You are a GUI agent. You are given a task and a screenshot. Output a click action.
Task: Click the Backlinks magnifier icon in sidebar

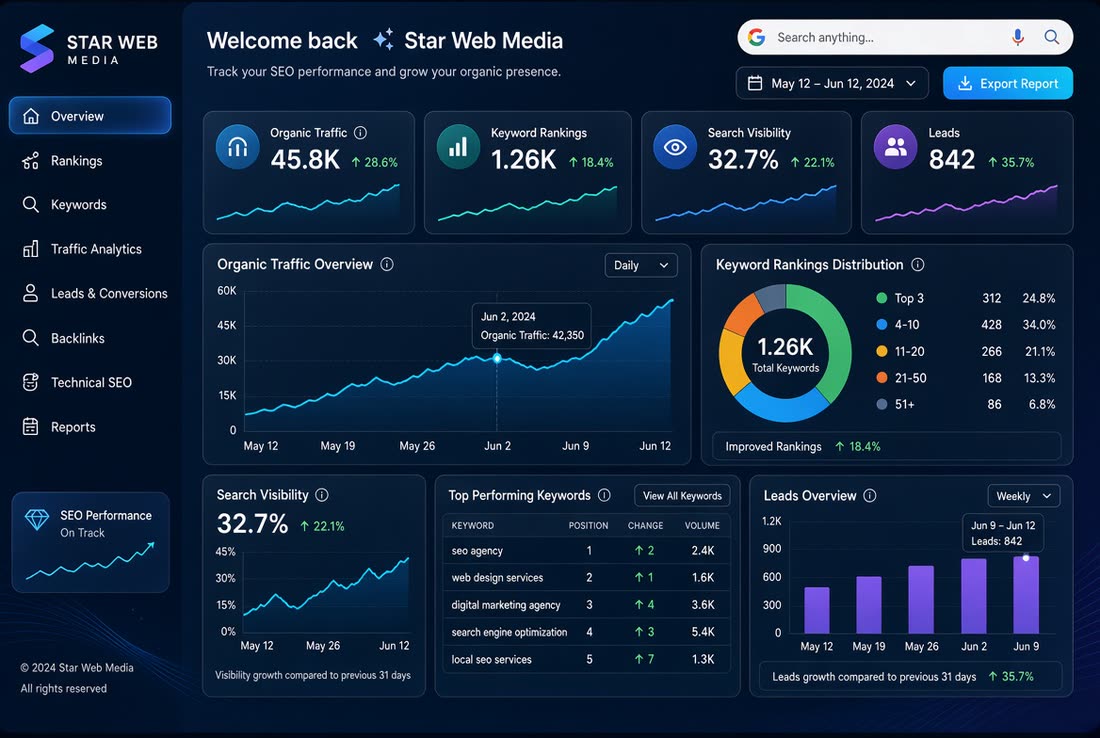[30, 337]
